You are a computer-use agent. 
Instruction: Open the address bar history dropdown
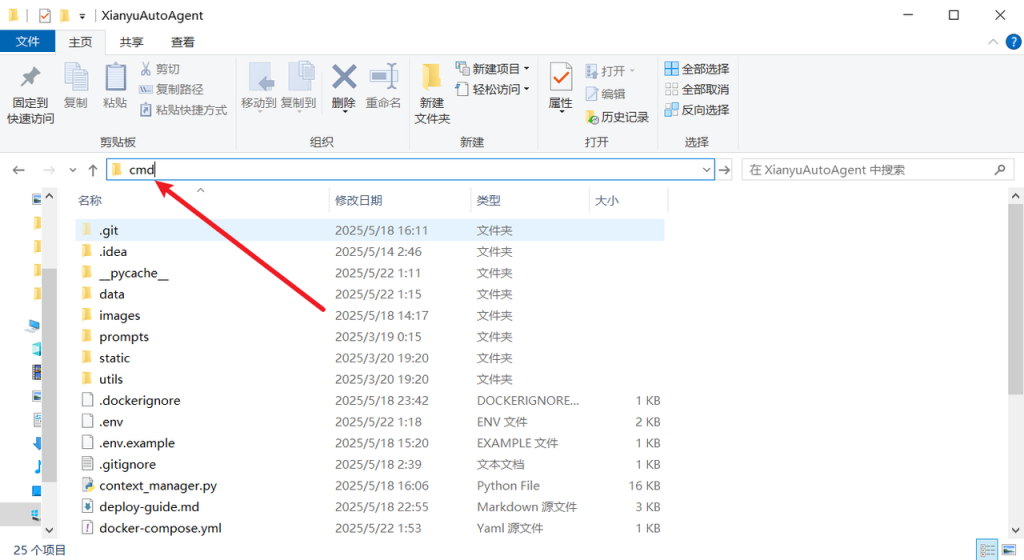(707, 170)
